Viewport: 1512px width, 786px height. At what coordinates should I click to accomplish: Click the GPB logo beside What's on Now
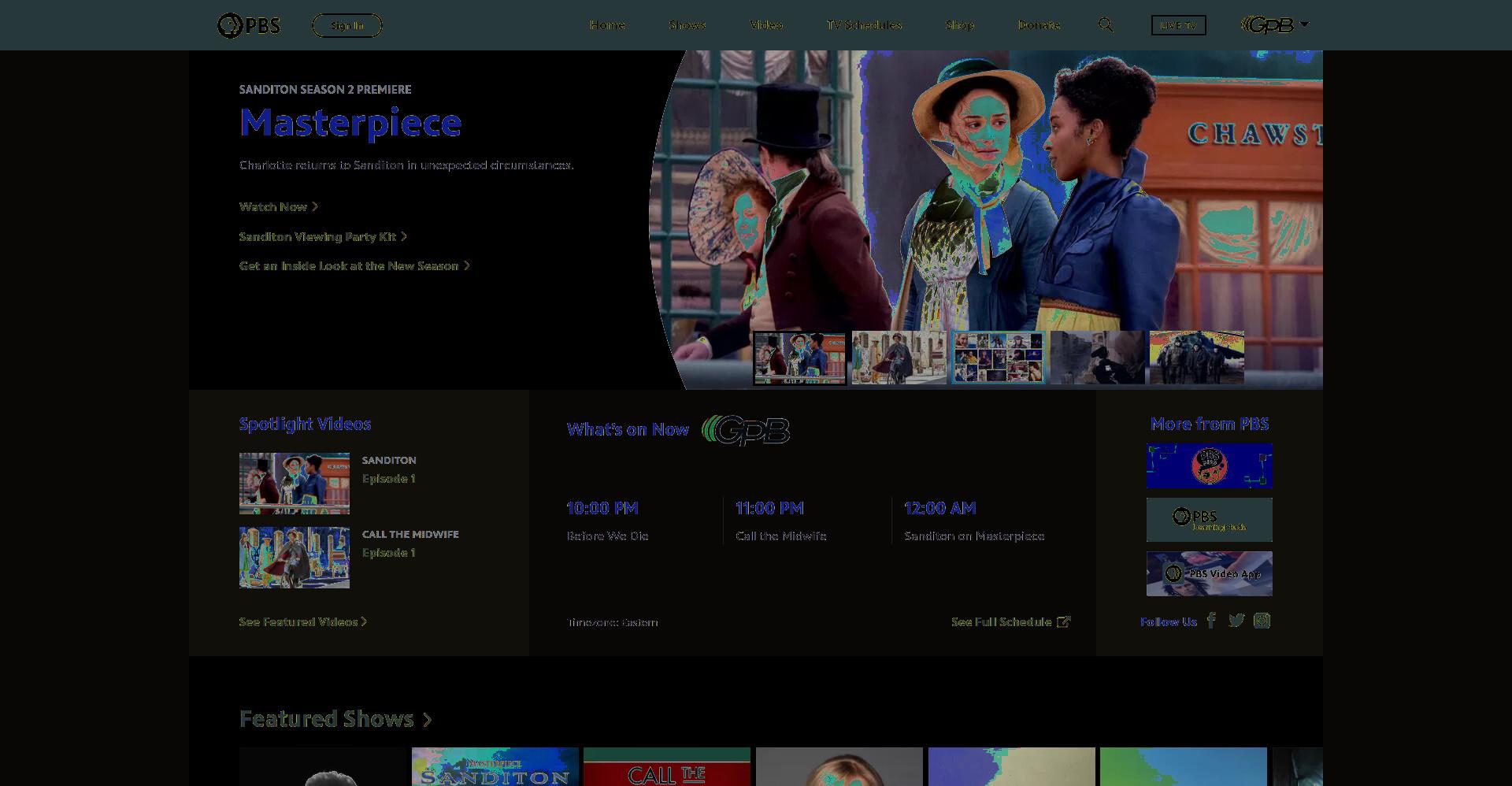point(746,430)
